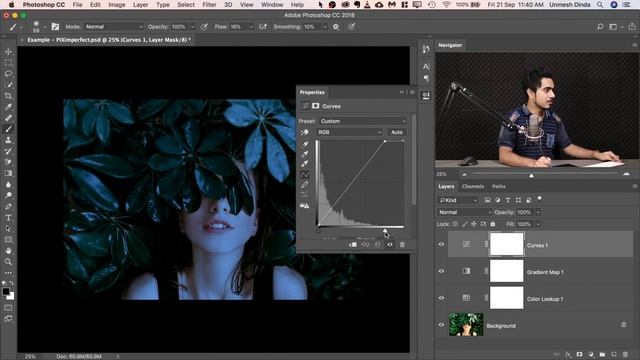Open macOS Spotlight search icon
The height and width of the screenshot is (360, 640).
click(x=600, y=5)
